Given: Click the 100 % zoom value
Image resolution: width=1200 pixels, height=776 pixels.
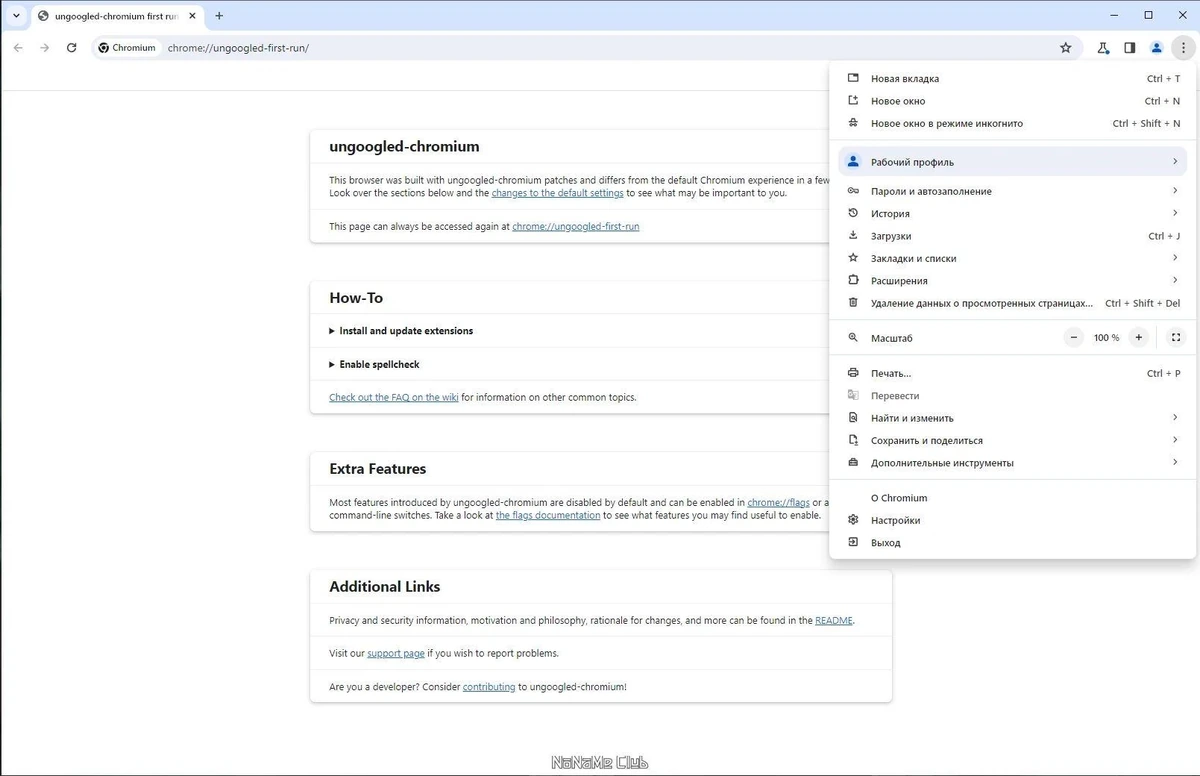Looking at the screenshot, I should pyautogui.click(x=1106, y=338).
